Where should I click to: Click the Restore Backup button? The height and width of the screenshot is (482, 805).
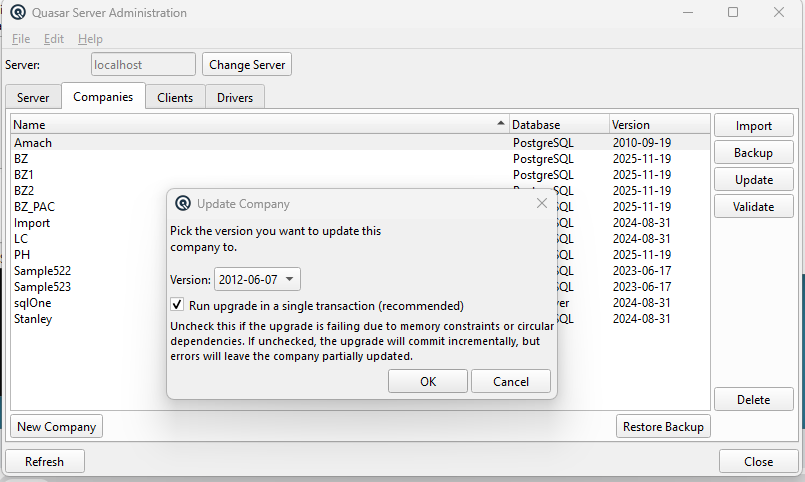point(663,427)
